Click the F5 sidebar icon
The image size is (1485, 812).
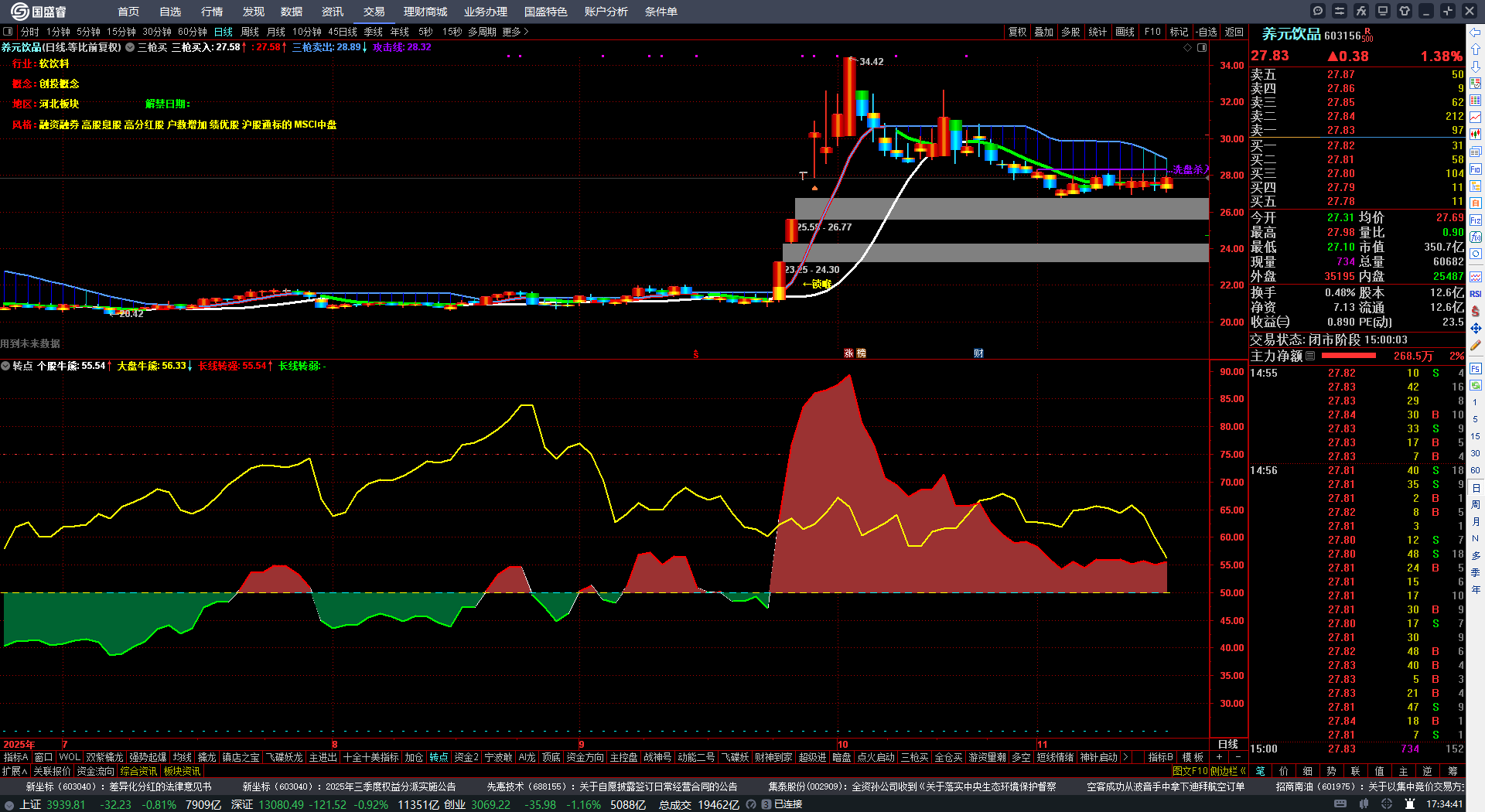pyautogui.click(x=1476, y=369)
